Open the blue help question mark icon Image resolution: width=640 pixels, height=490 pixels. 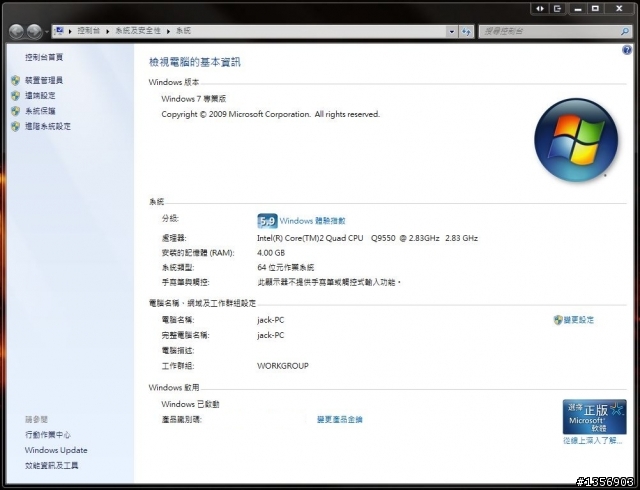point(627,50)
